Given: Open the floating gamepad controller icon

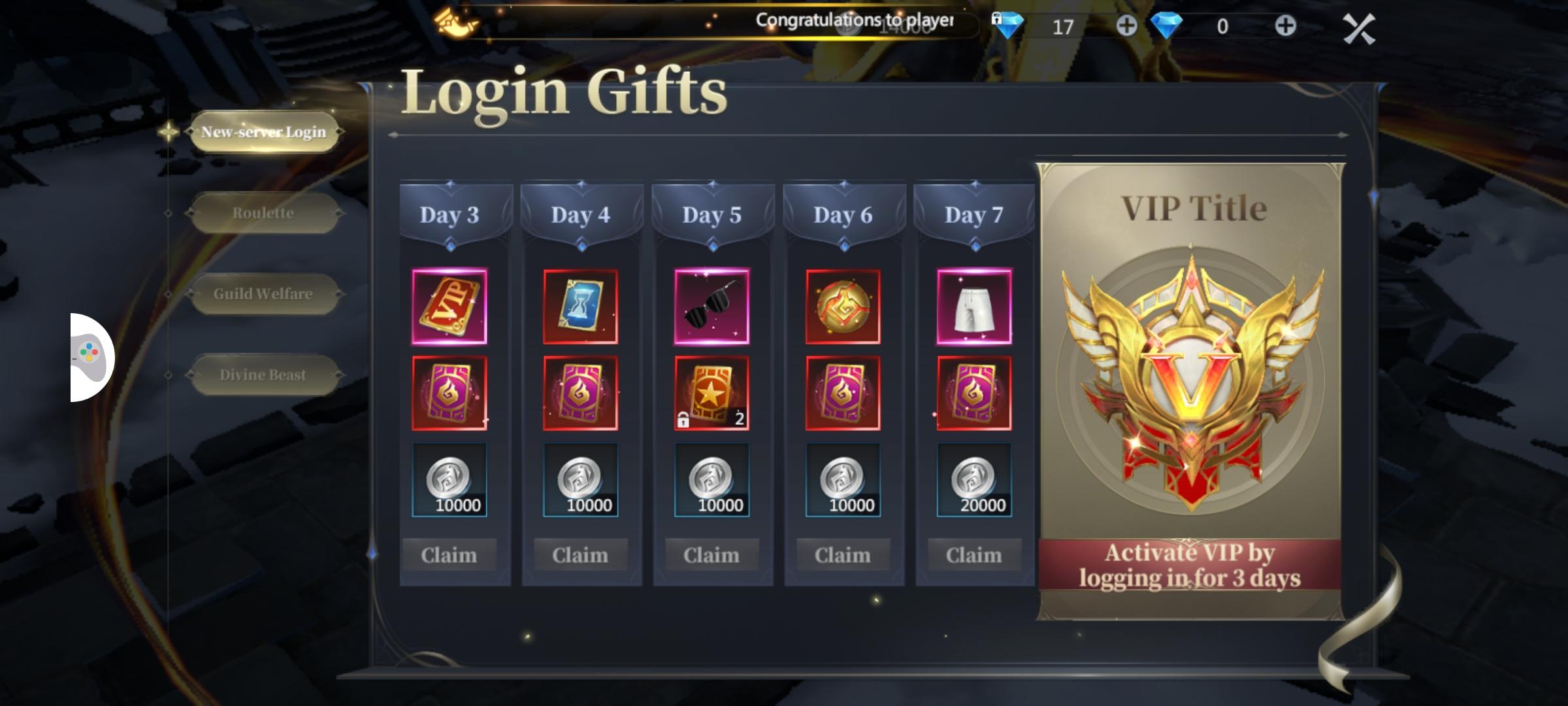Looking at the screenshot, I should [90, 357].
